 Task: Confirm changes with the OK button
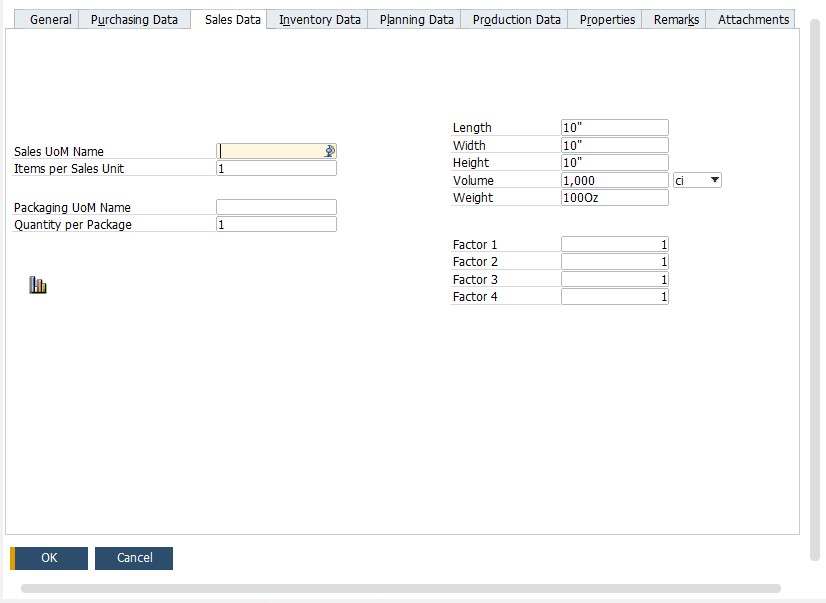pyautogui.click(x=49, y=558)
